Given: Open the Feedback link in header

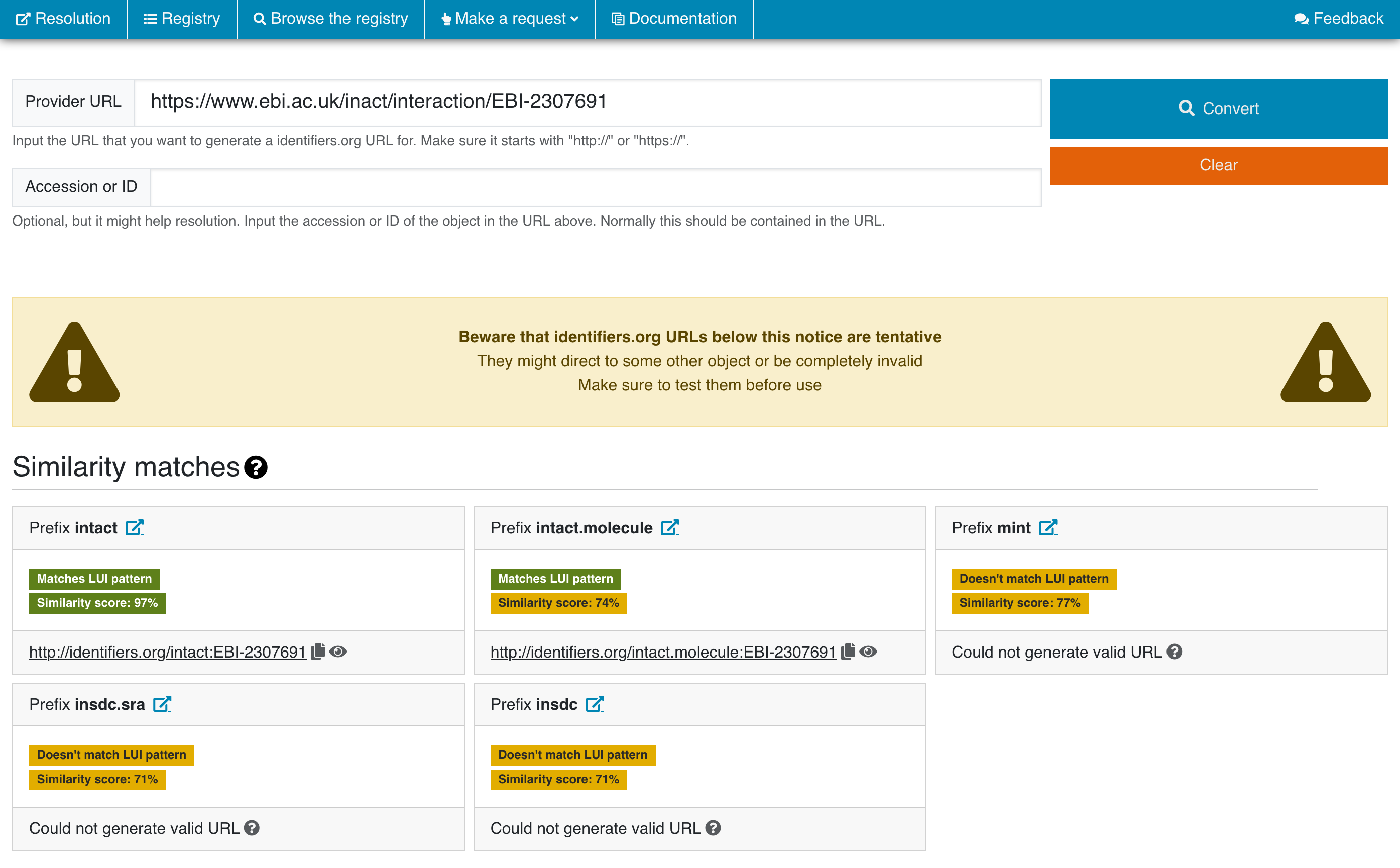Looking at the screenshot, I should pos(1338,19).
